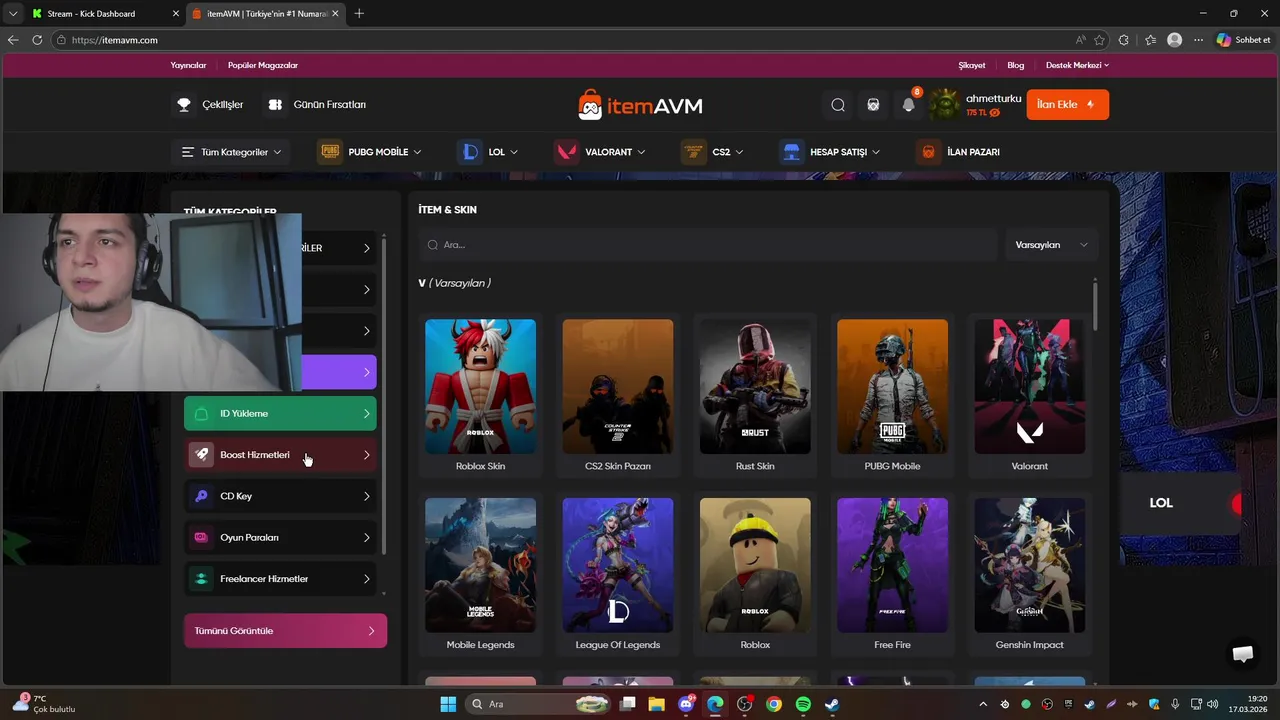The width and height of the screenshot is (1280, 720).
Task: Click the Valorant nav icon
Action: pos(566,152)
